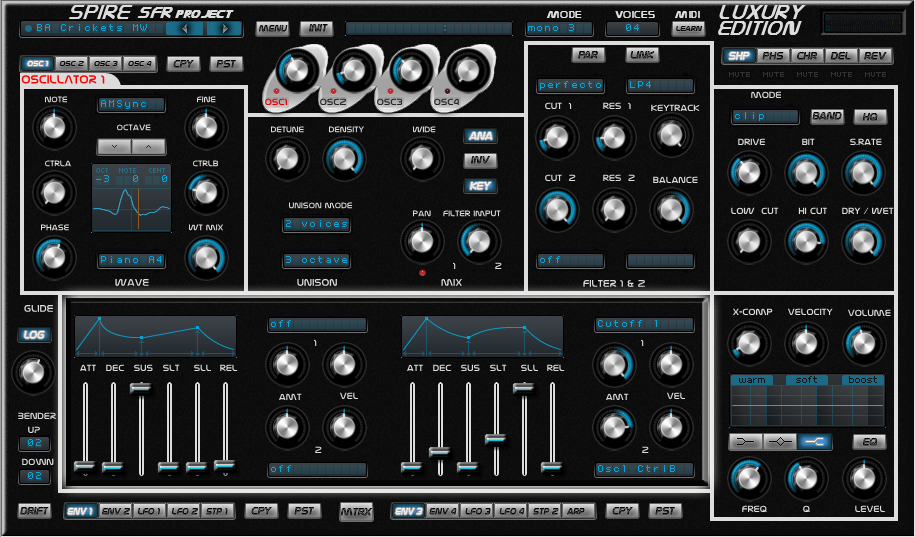This screenshot has height=537, width=915.
Task: Open the 3 octave unison dropdown
Action: coord(317,260)
